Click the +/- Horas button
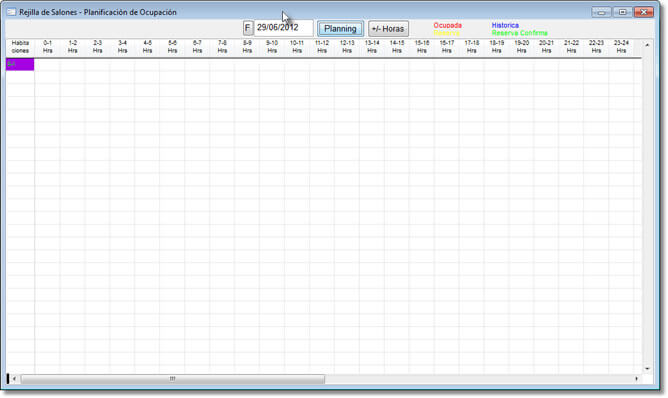 pos(388,29)
